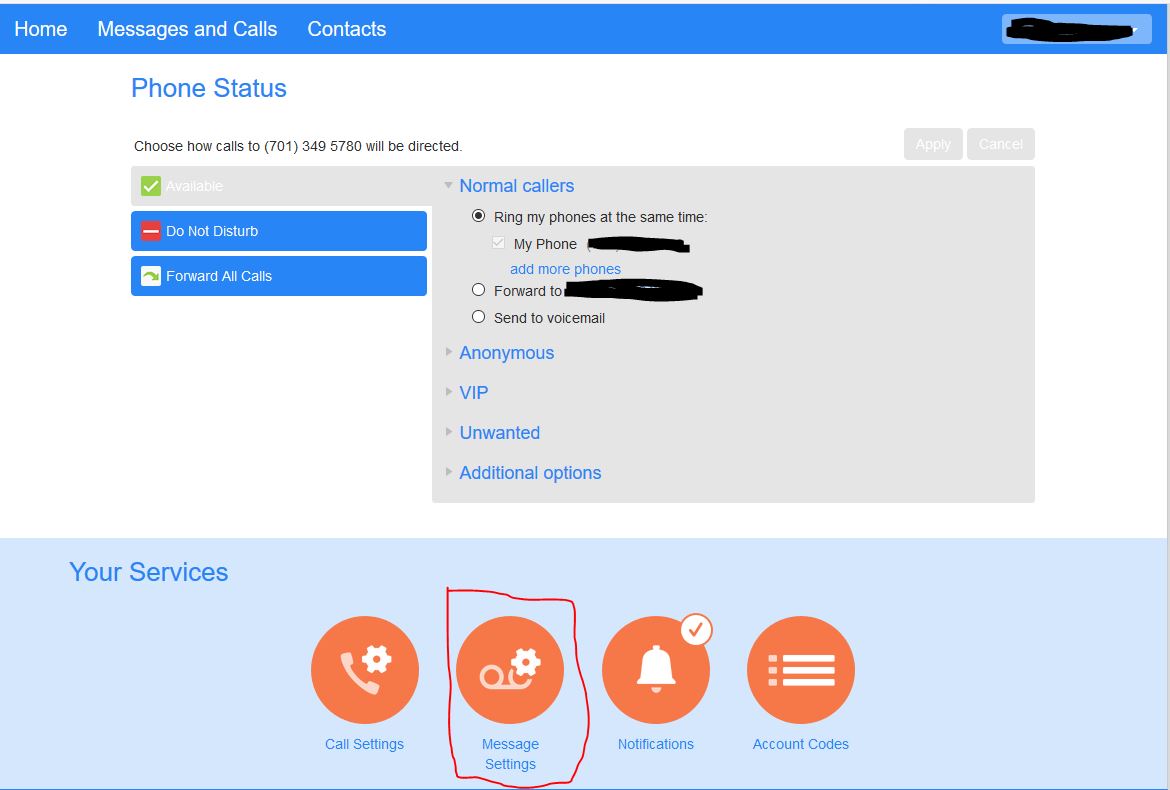The width and height of the screenshot is (1170, 790).
Task: Open the Contacts tab
Action: (346, 29)
